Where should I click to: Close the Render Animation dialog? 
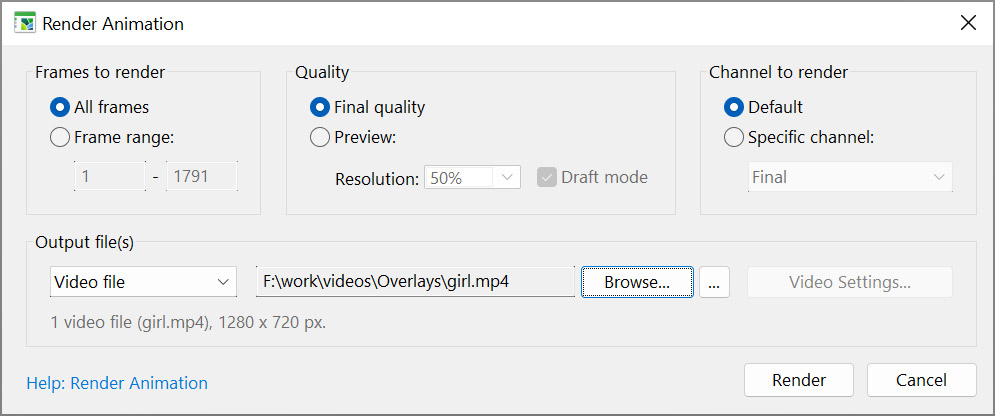(x=967, y=23)
